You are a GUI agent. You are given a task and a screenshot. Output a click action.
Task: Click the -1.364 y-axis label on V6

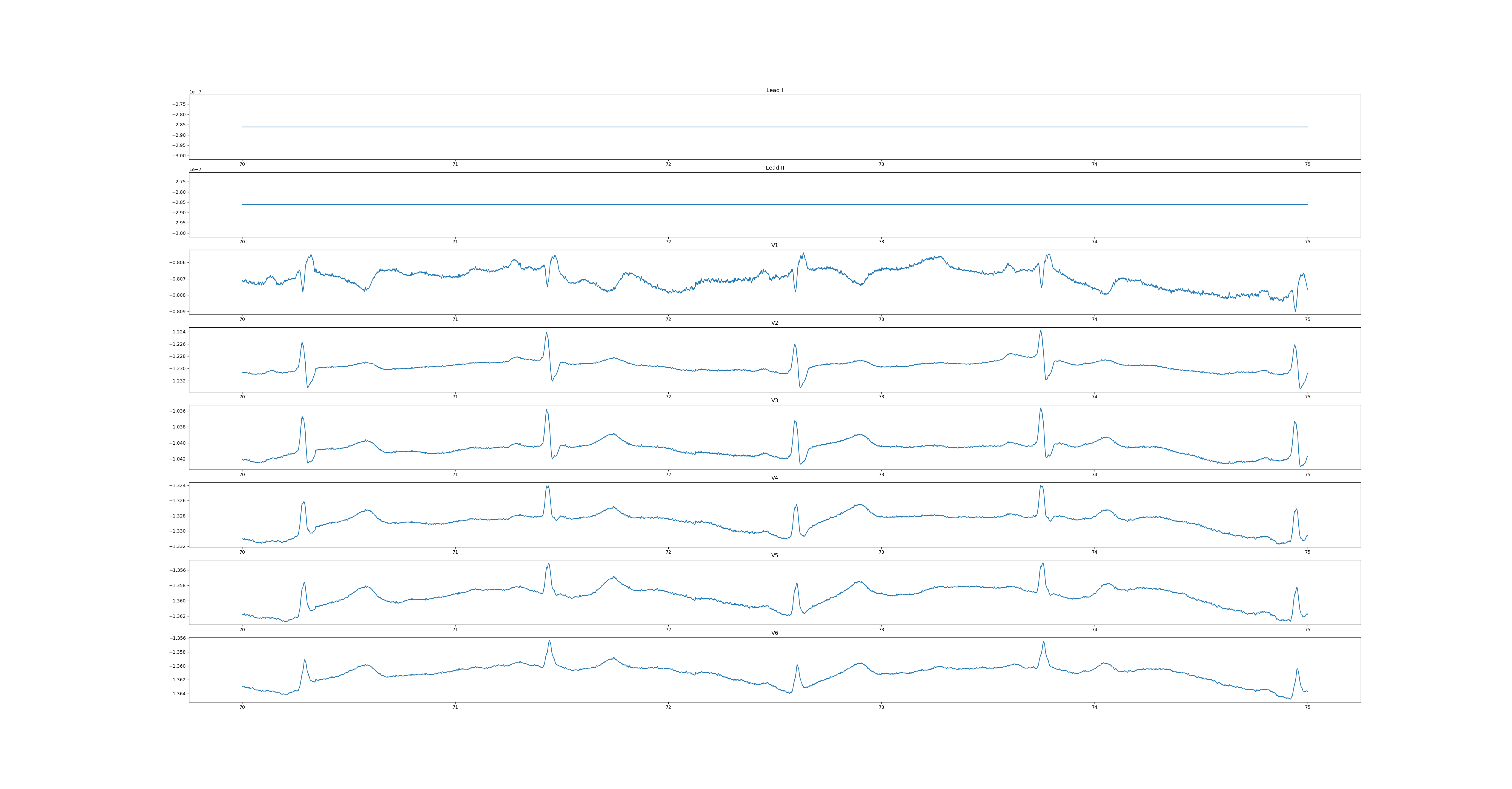point(178,694)
